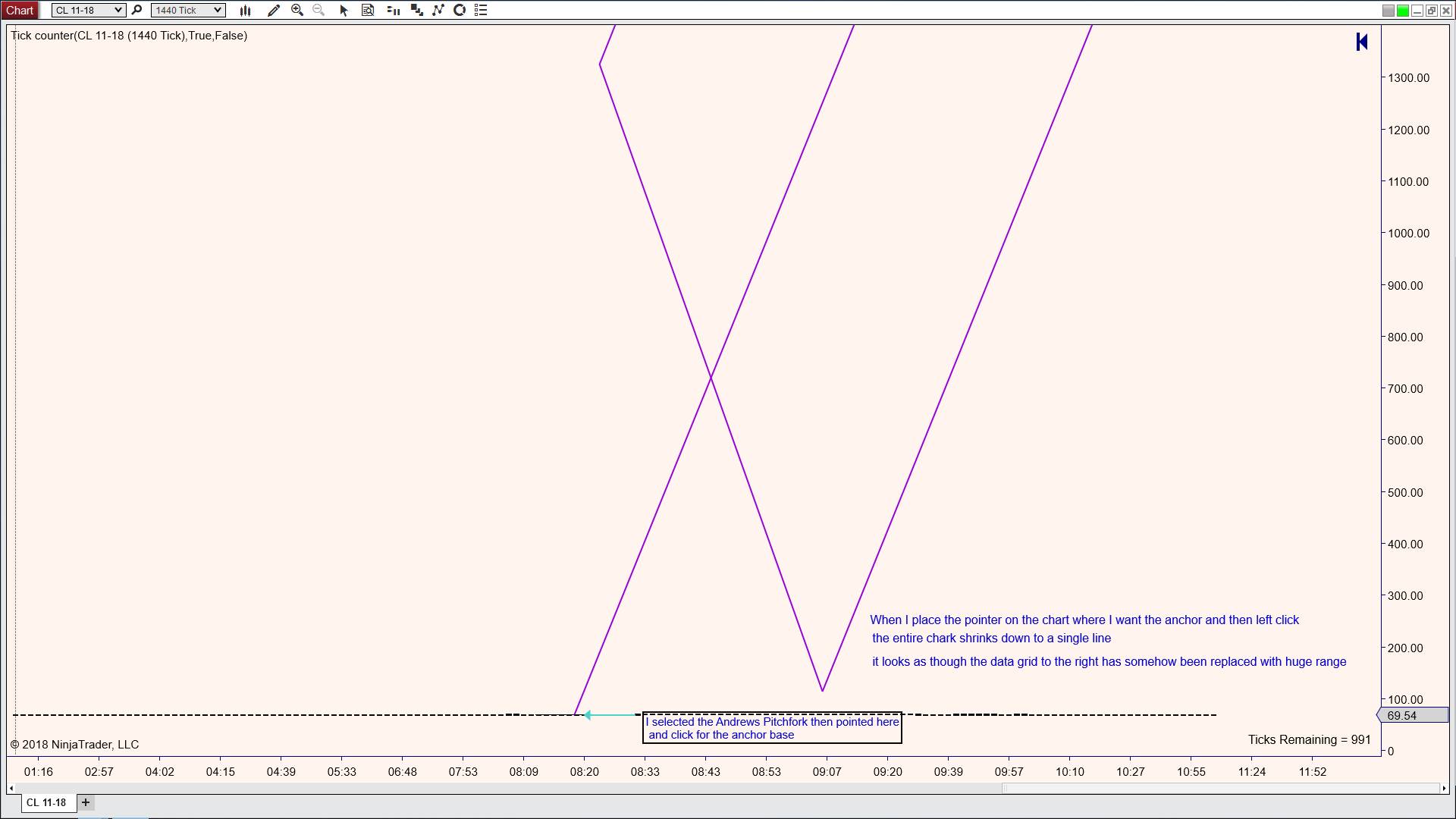Select the cursor pointer tool

click(344, 11)
